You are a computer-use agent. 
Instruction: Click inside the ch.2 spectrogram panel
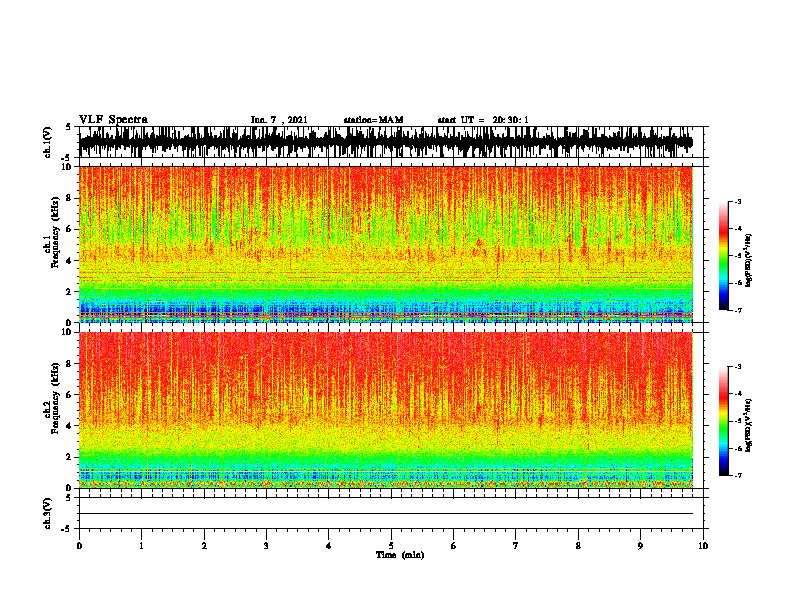click(x=386, y=410)
